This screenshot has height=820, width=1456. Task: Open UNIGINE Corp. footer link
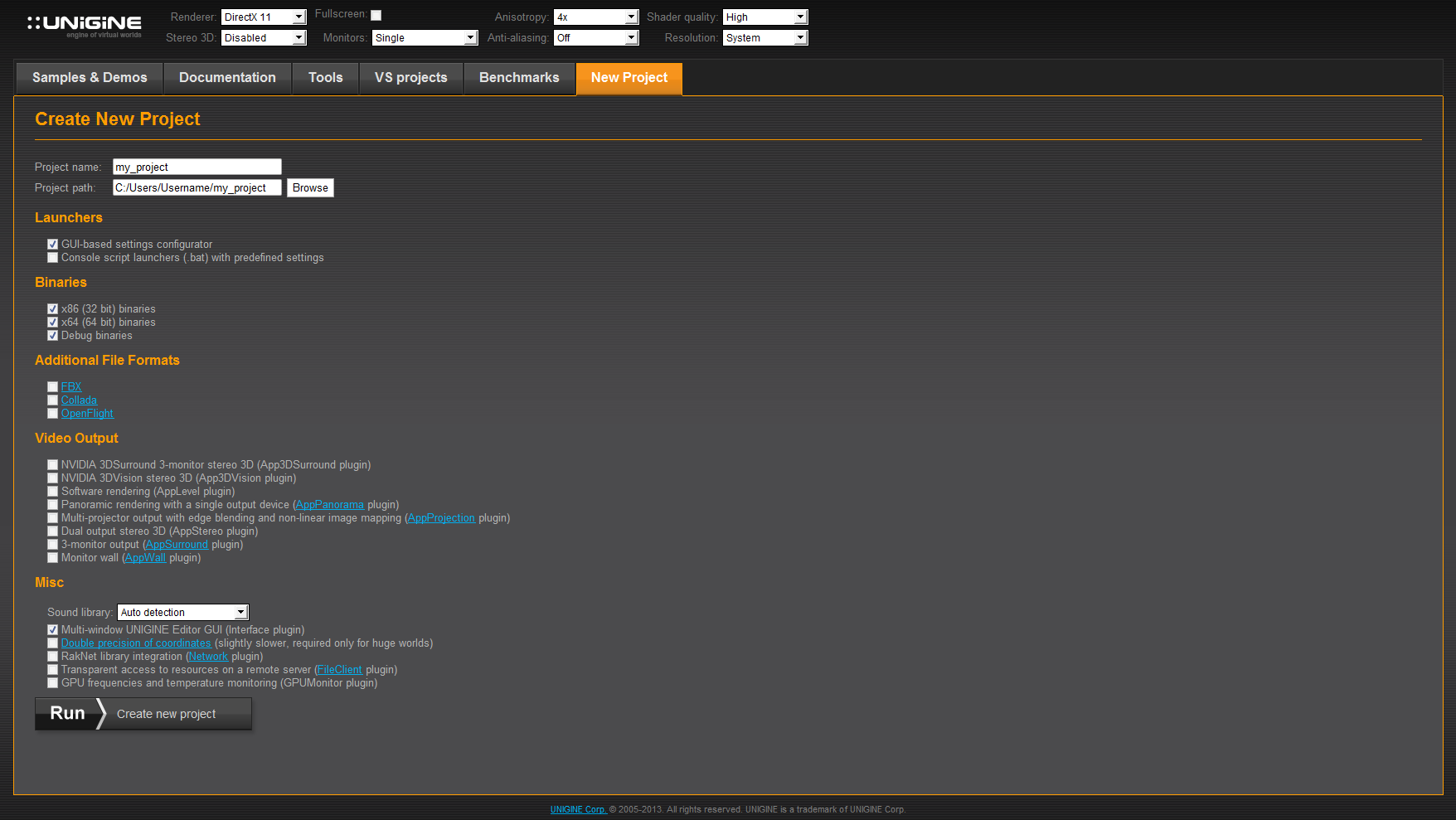tap(578, 809)
